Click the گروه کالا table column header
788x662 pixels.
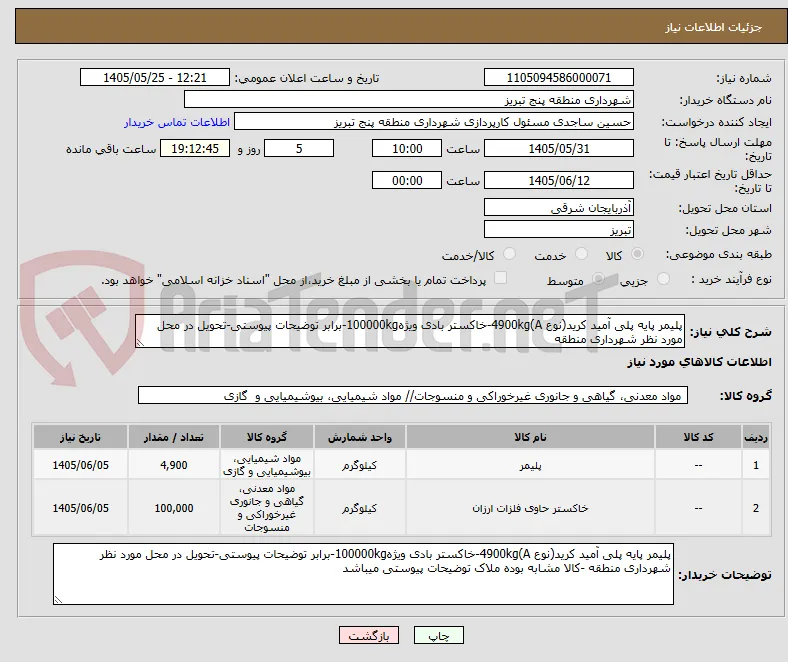coord(267,437)
